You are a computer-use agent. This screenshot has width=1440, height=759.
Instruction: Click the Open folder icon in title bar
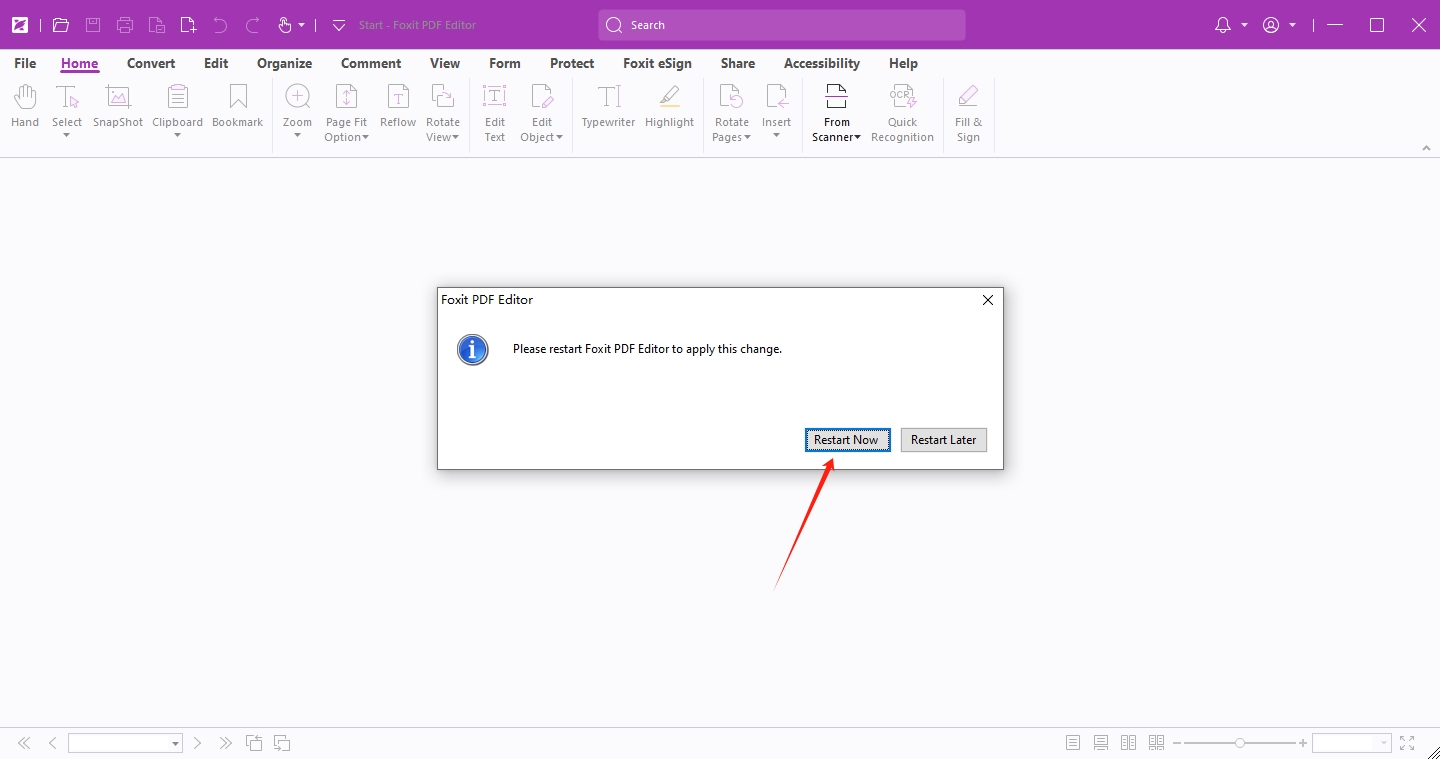(x=61, y=25)
